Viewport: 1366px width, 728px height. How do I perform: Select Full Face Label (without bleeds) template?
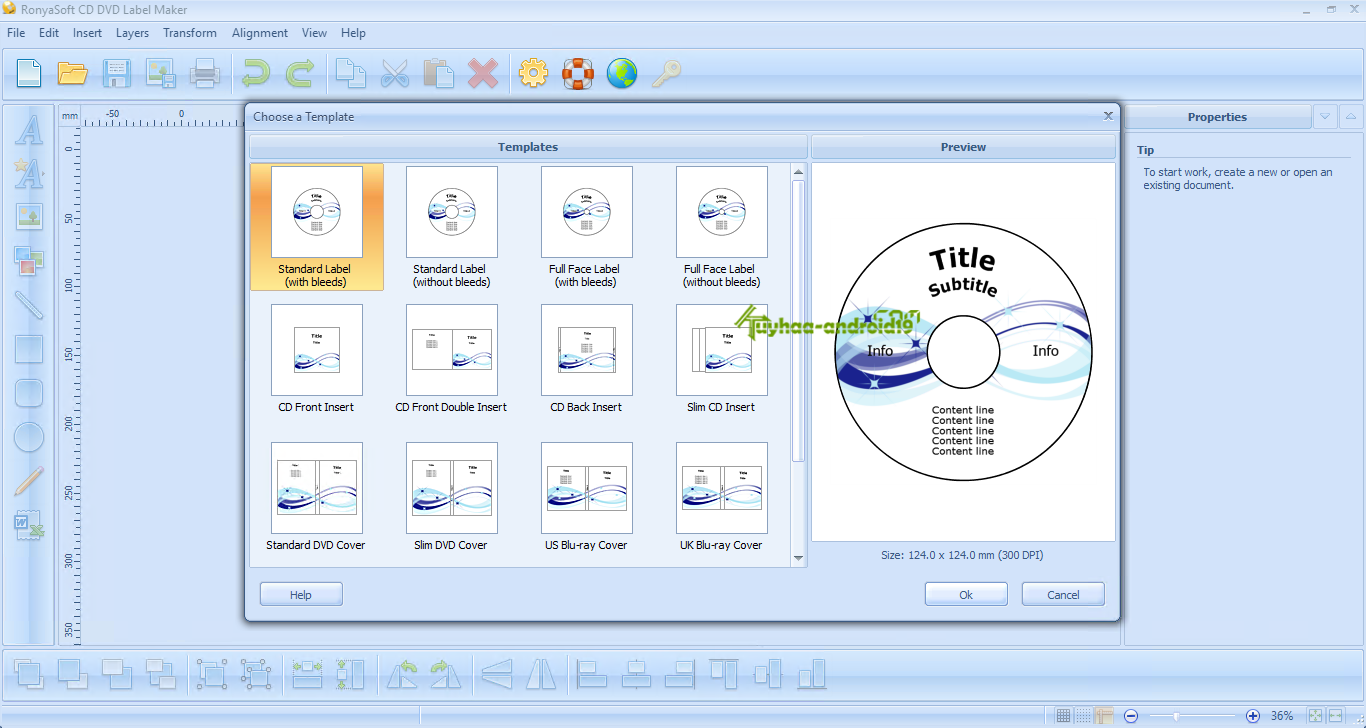point(722,227)
